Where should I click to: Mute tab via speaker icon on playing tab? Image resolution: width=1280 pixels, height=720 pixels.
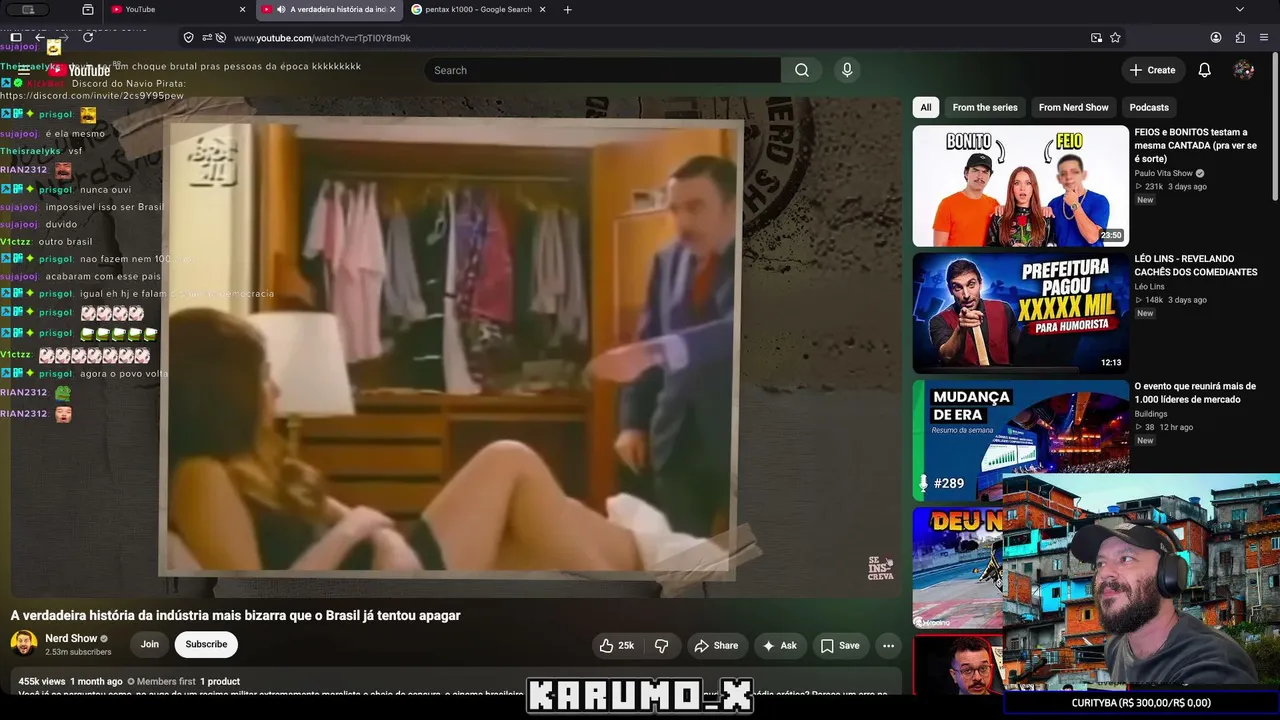click(280, 10)
